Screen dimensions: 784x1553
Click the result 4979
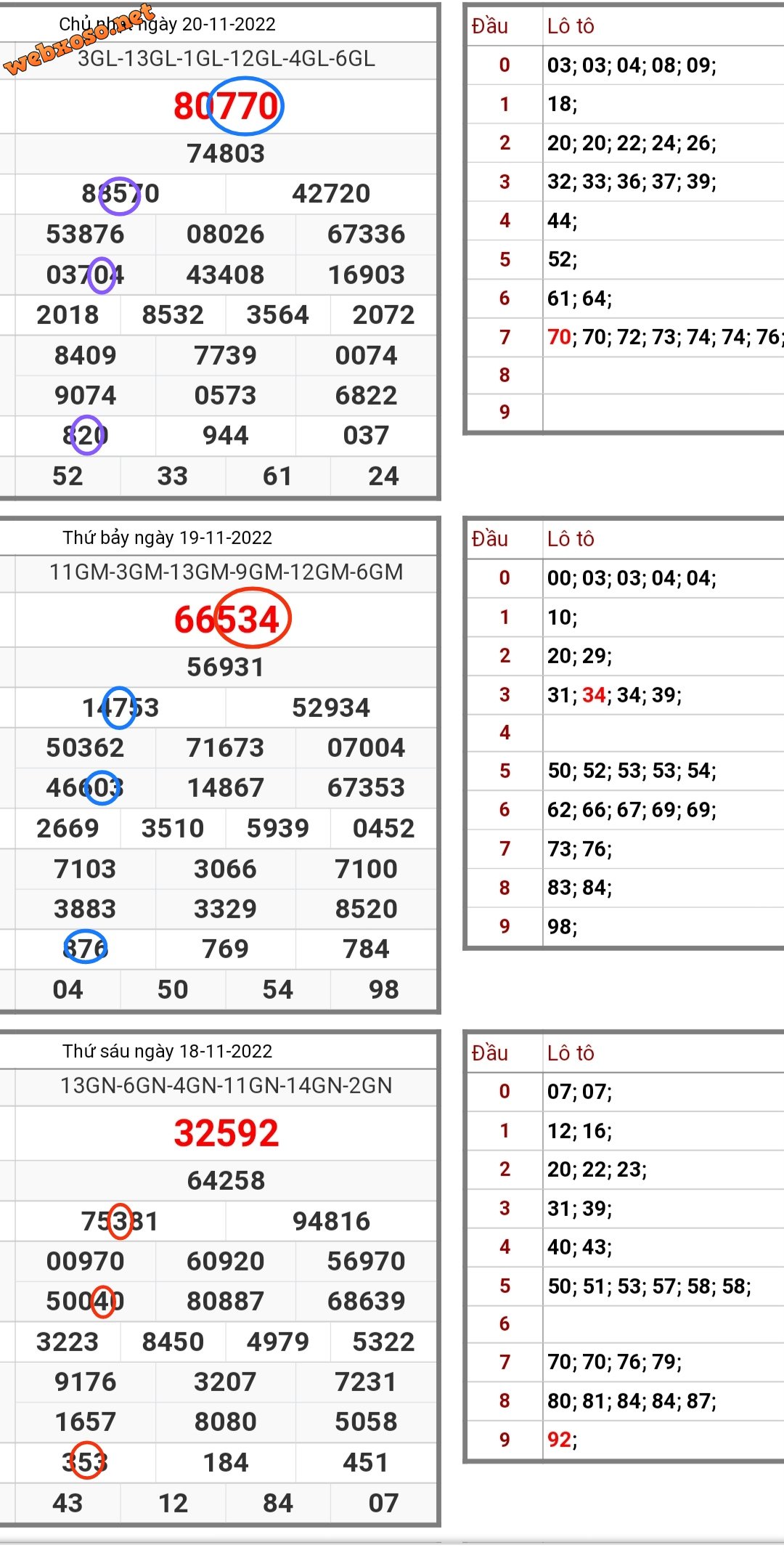278,1342
